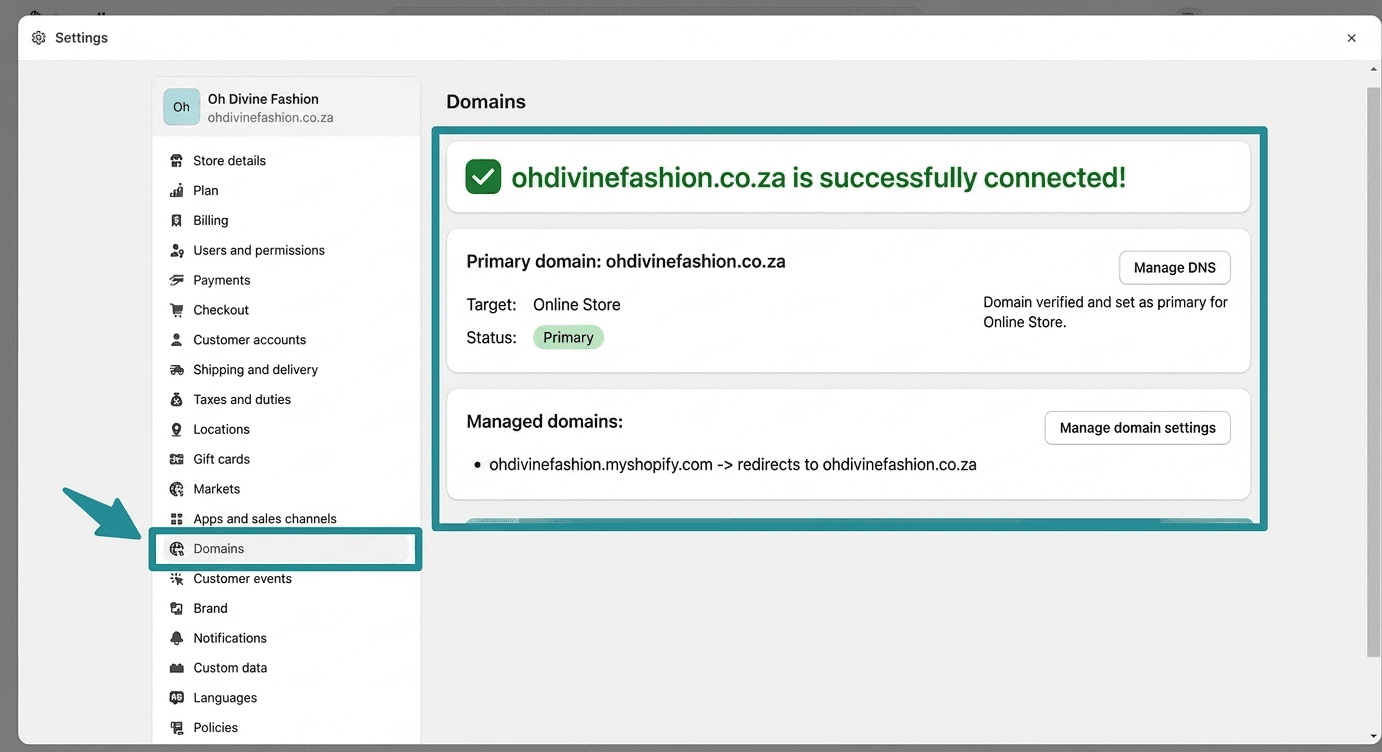Viewport: 1382px width, 752px height.
Task: Click the Settings gear icon in header
Action: coord(39,38)
